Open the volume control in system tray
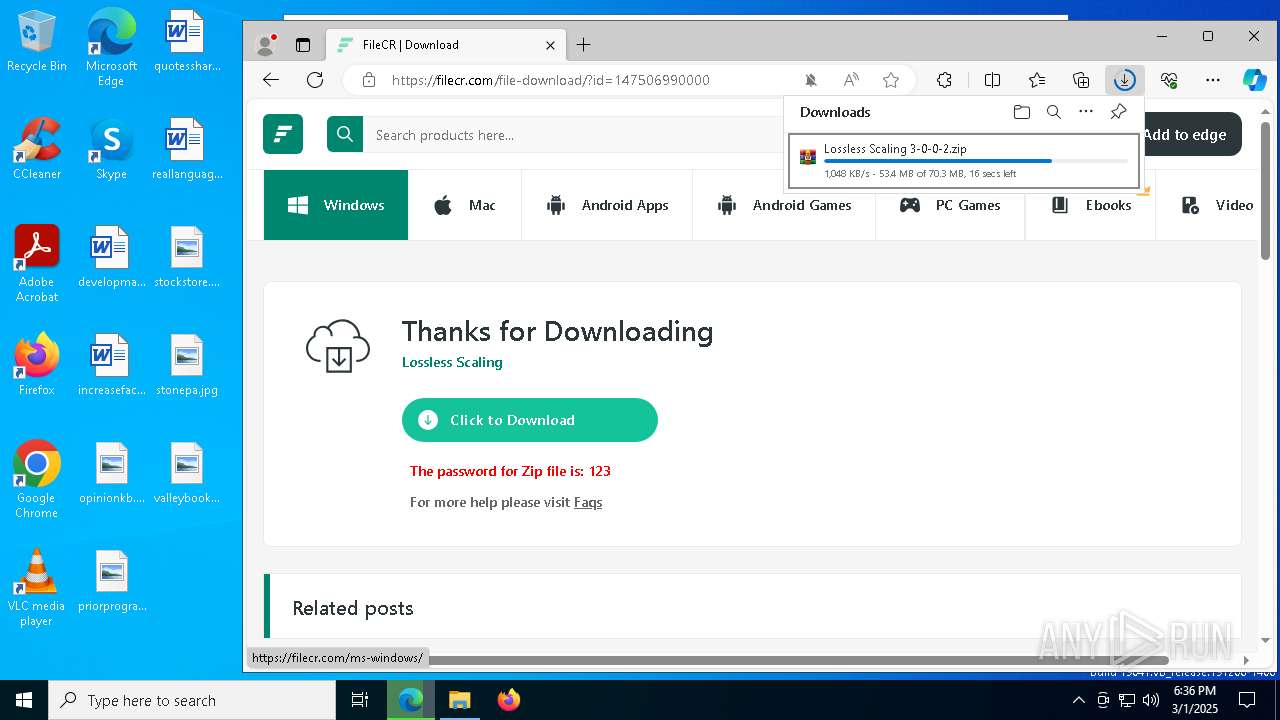Image resolution: width=1280 pixels, height=720 pixels. [x=1151, y=700]
